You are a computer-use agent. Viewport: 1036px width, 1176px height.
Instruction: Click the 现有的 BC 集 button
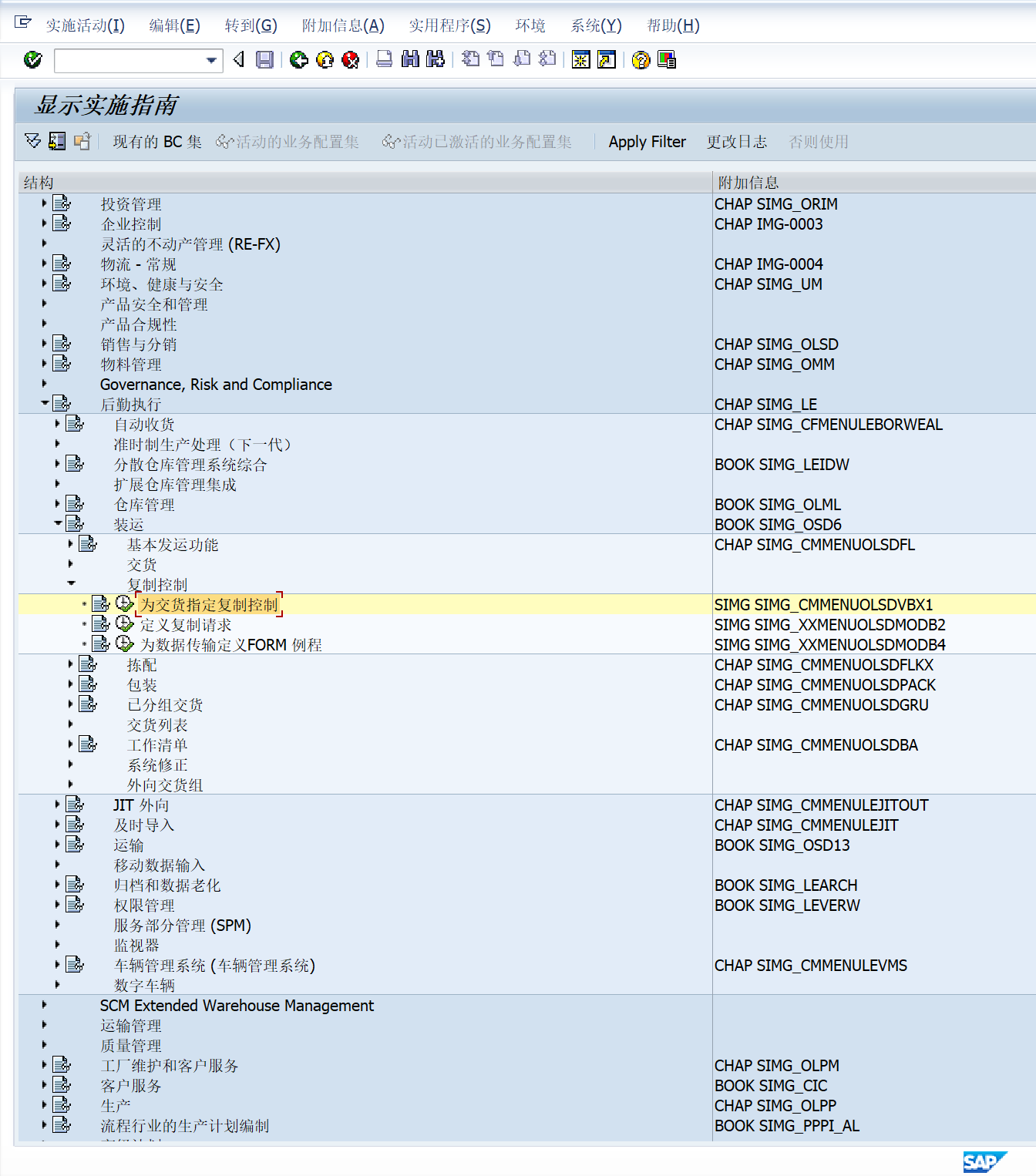(x=157, y=142)
